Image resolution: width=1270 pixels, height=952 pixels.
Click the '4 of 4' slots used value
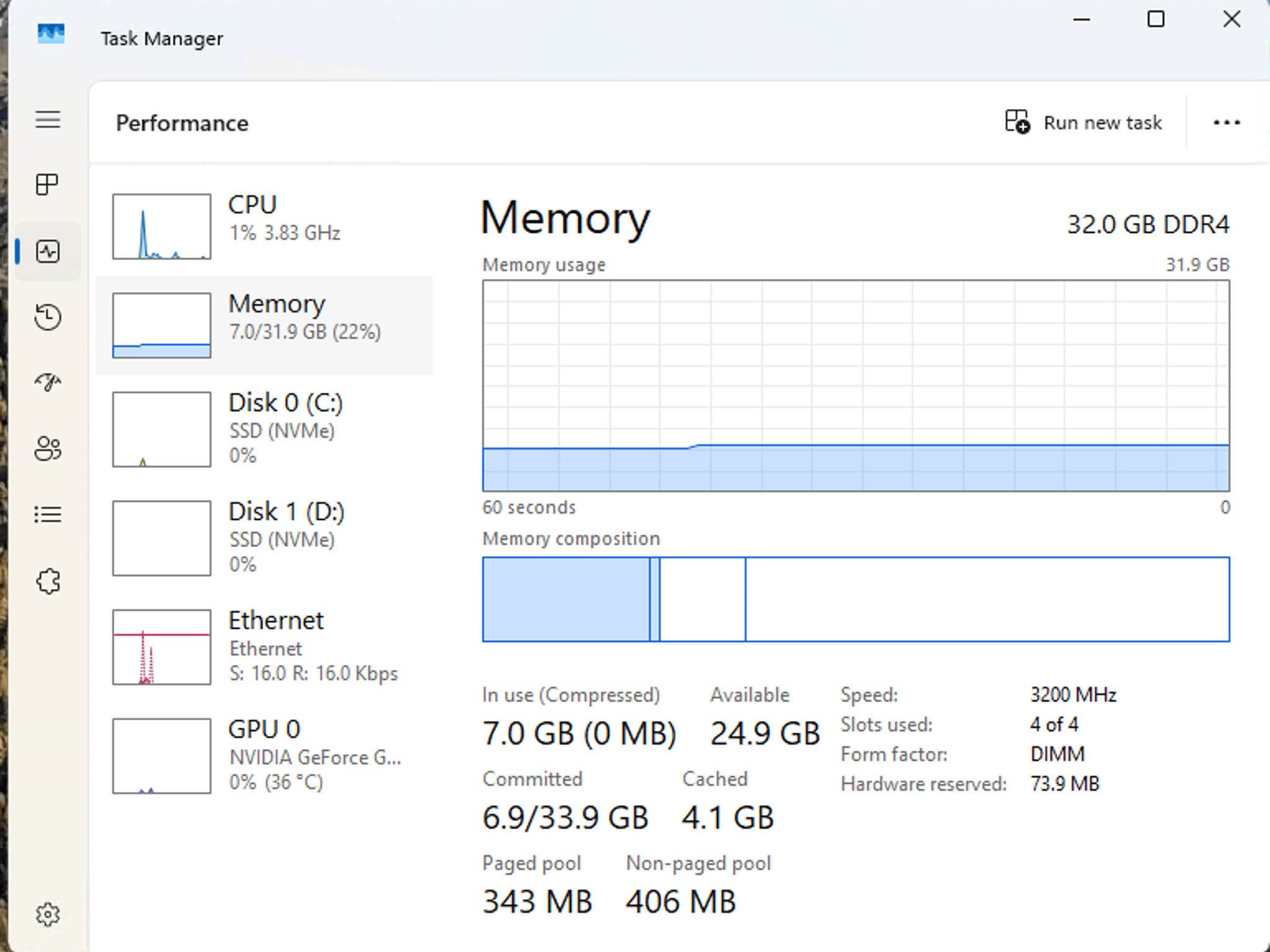coord(1054,725)
